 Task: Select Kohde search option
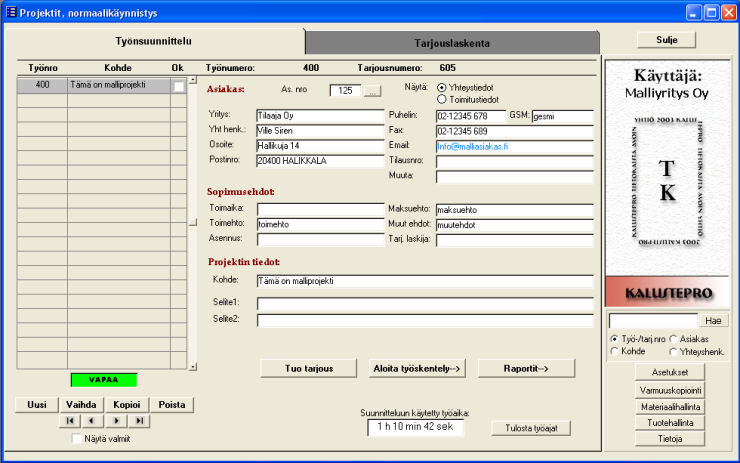(614, 351)
